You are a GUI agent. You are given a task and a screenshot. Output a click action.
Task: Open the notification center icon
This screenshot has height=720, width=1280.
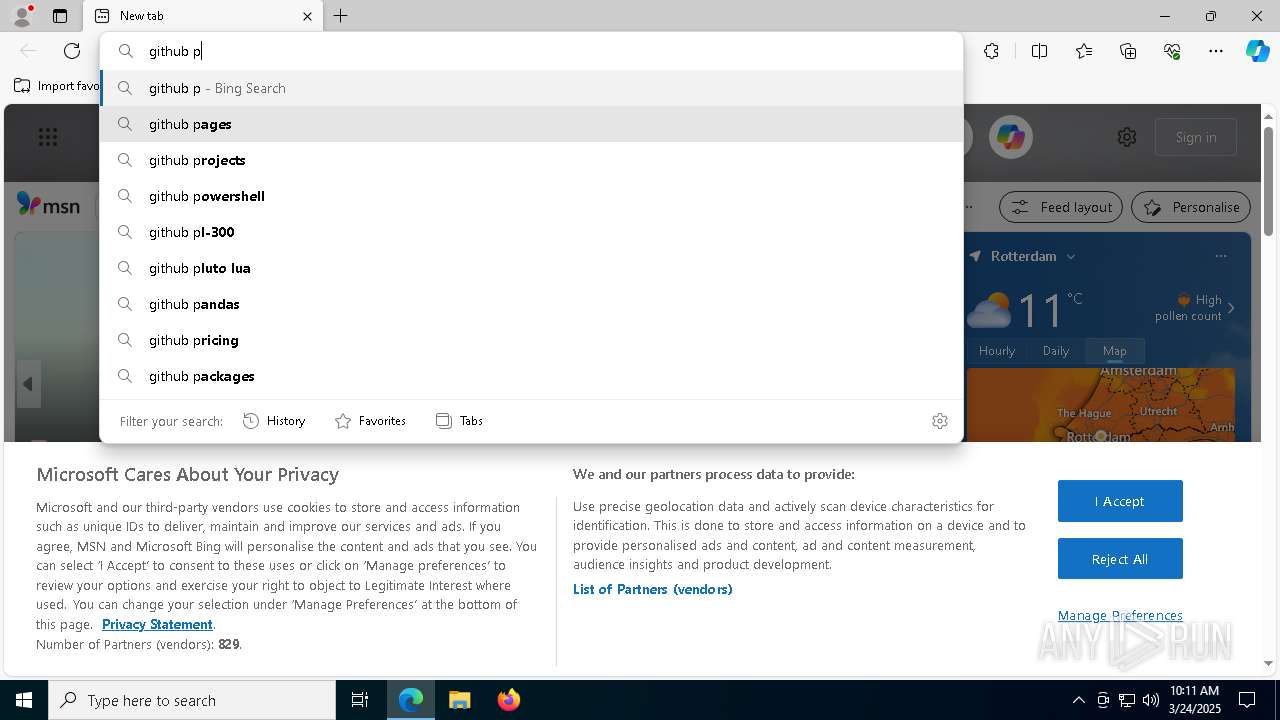coord(1247,700)
